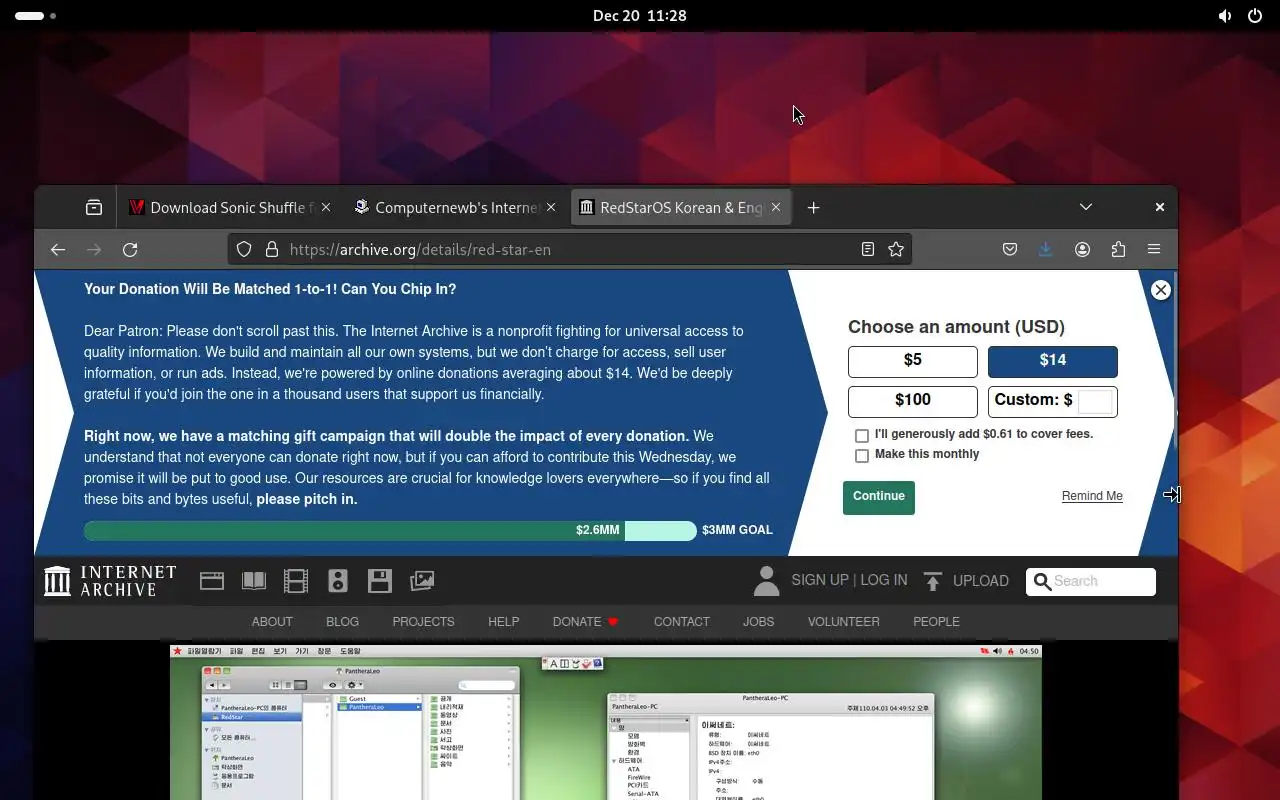
Task: Open the DONATE nav item
Action: (586, 622)
